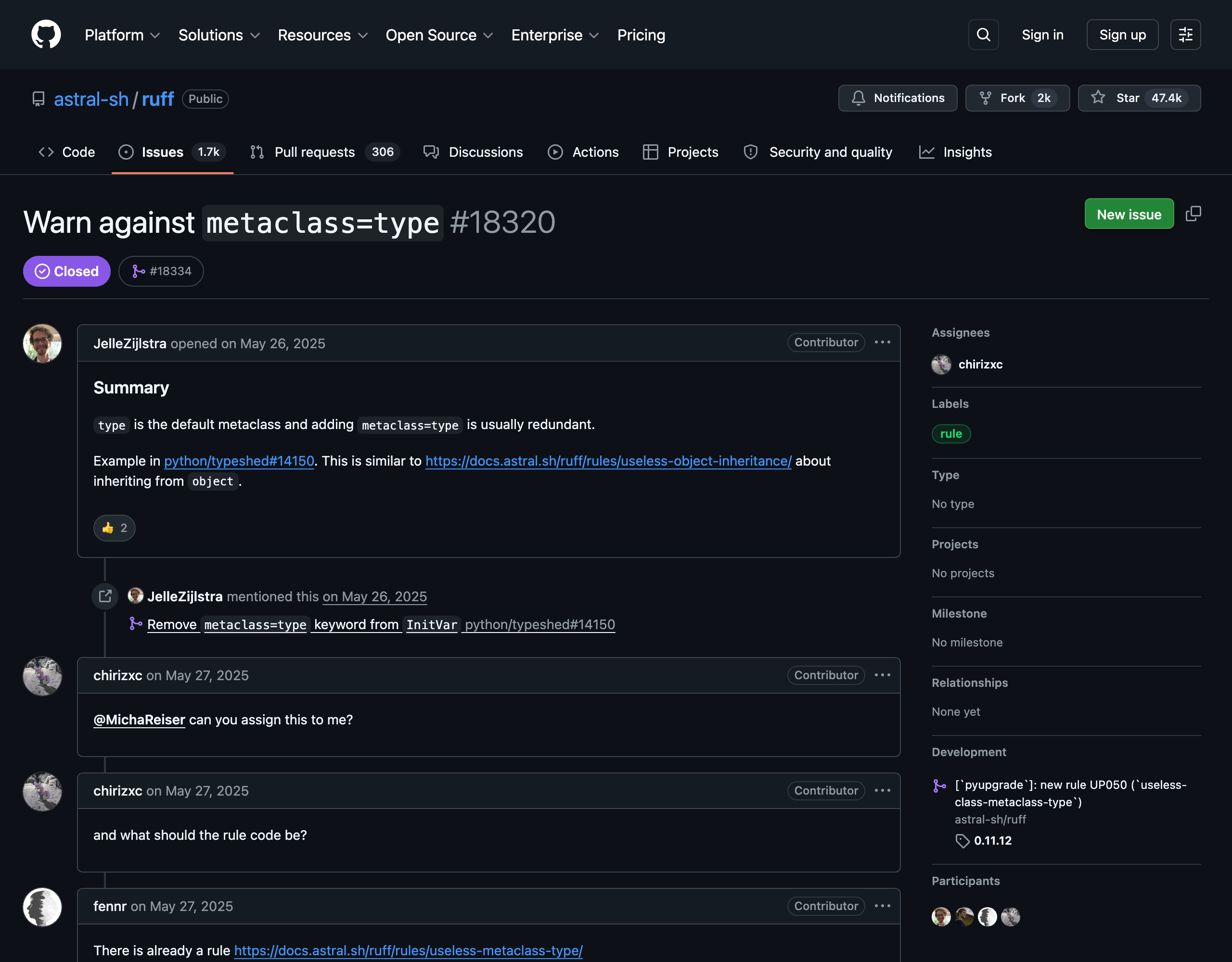Image resolution: width=1232 pixels, height=962 pixels.
Task: Click the Notifications button
Action: pyautogui.click(x=898, y=98)
